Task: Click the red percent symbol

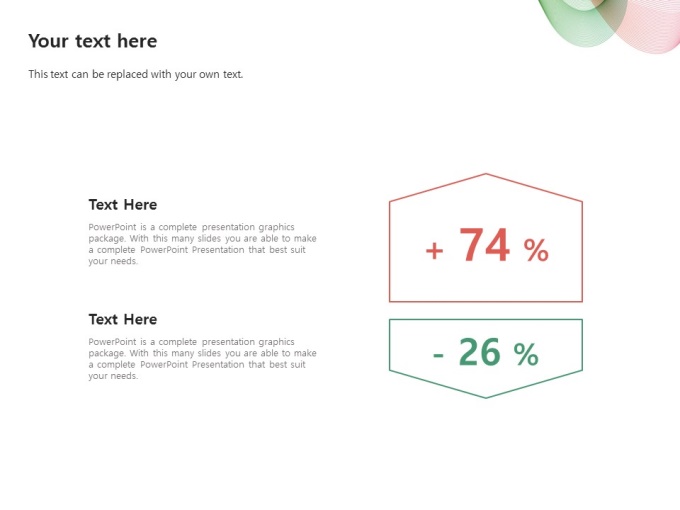Action: point(536,250)
